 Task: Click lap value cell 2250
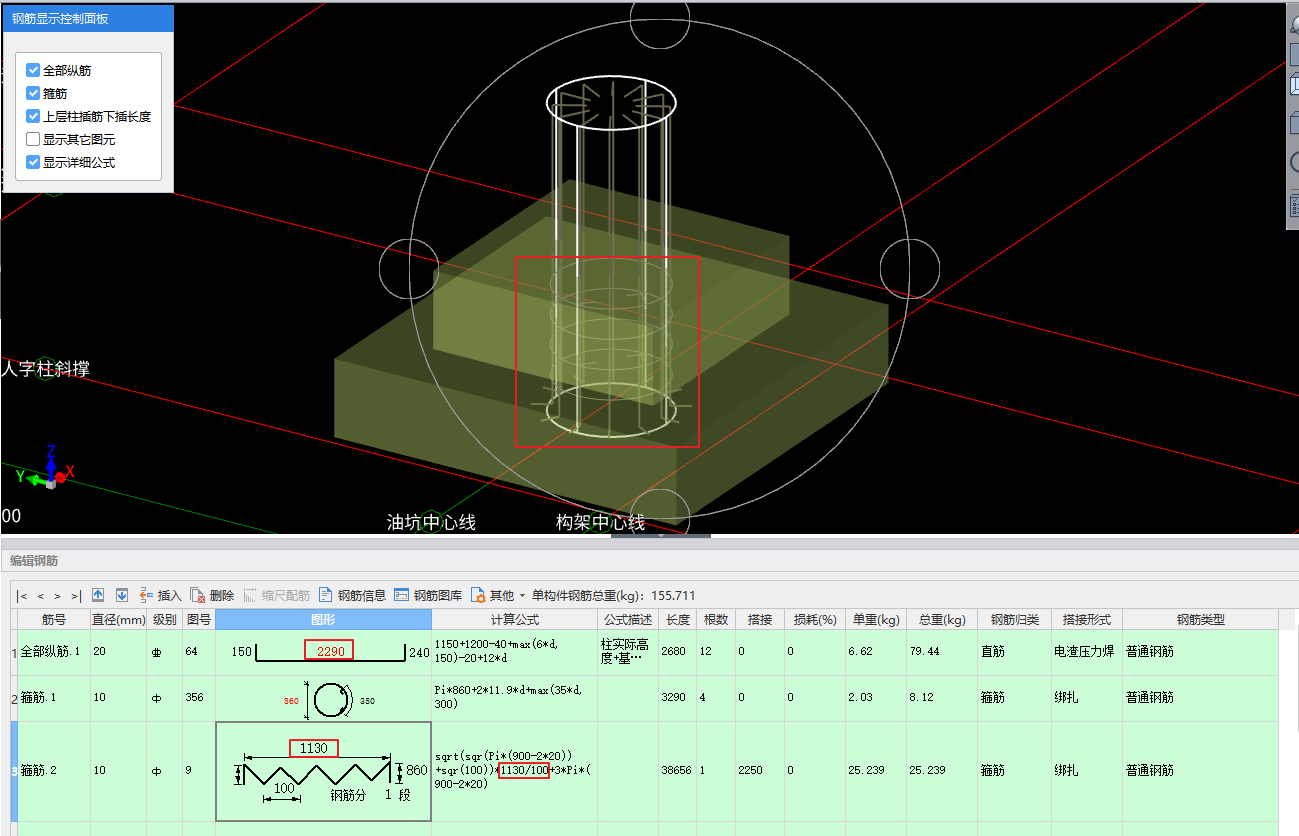pyautogui.click(x=759, y=771)
